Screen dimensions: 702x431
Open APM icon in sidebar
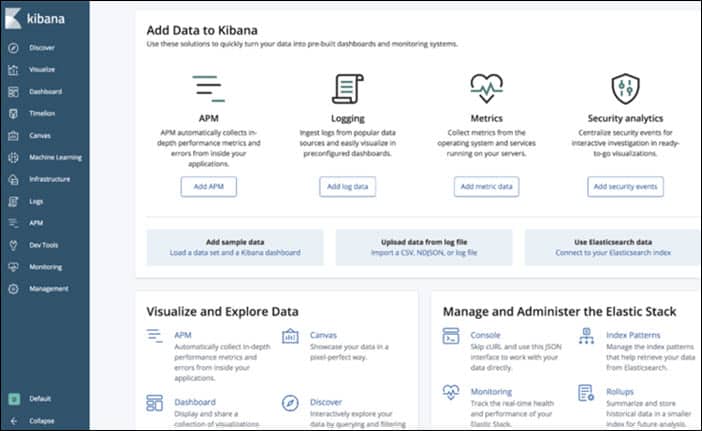tap(13, 223)
